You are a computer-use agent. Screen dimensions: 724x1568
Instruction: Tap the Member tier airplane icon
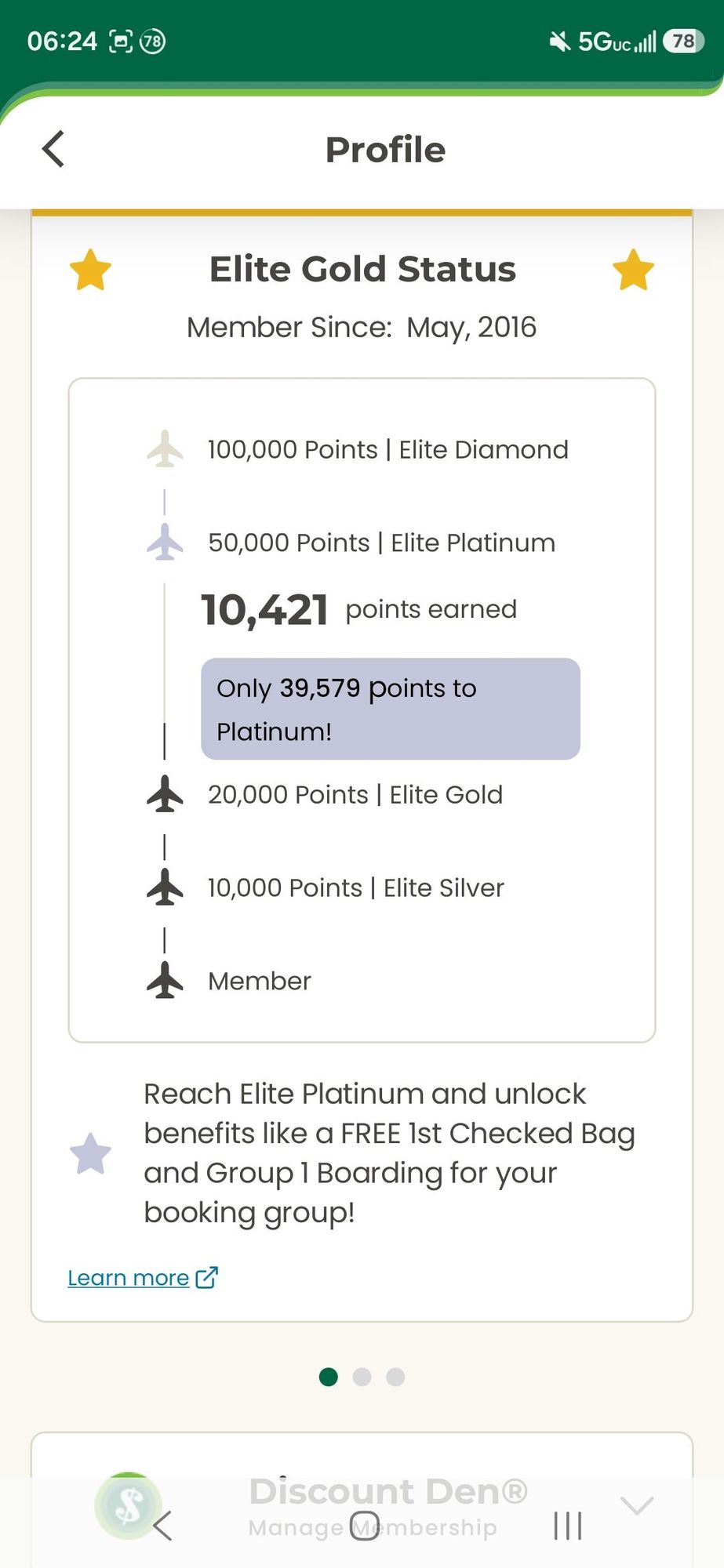165,980
